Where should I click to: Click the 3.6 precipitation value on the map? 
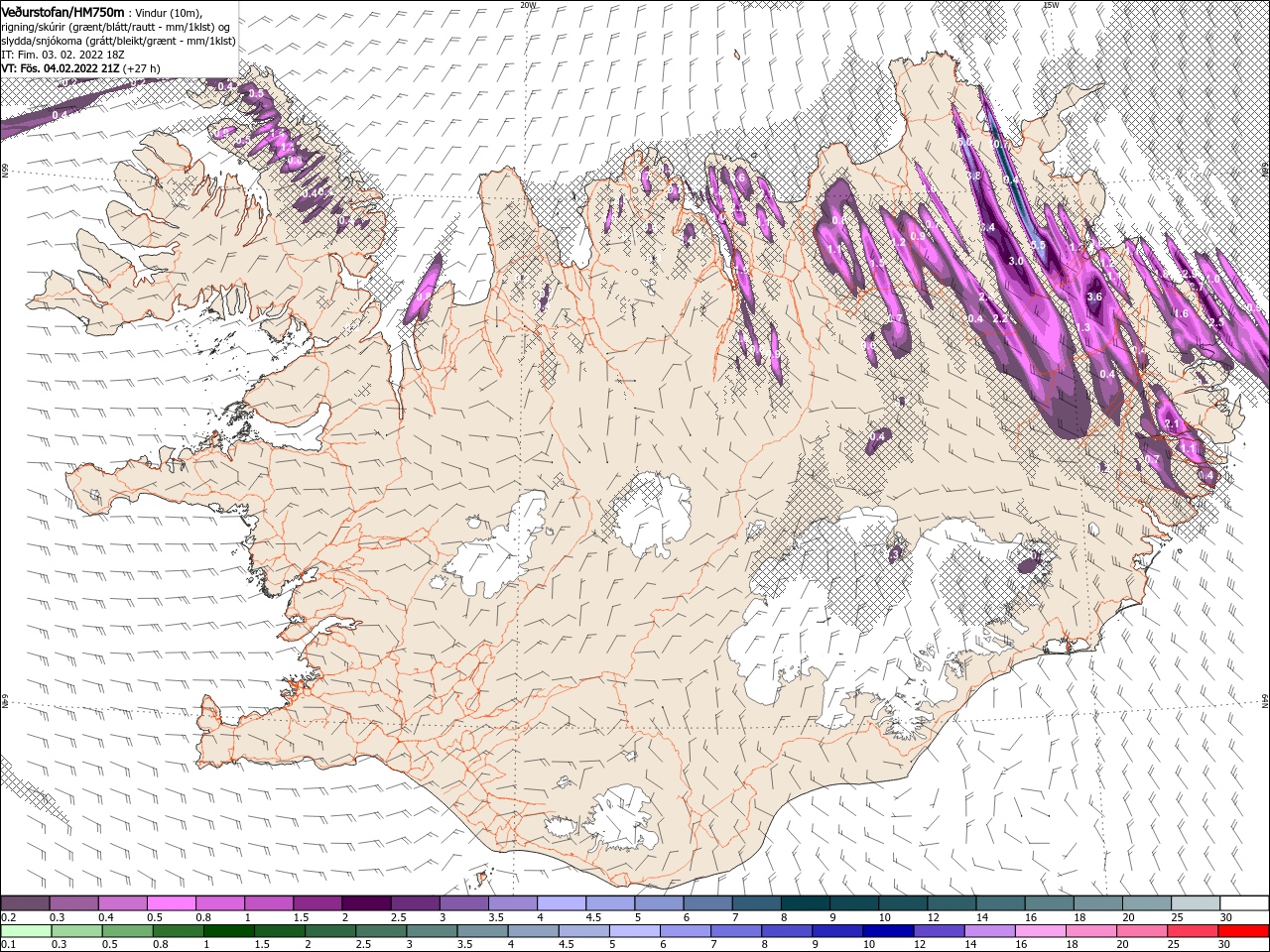tap(1094, 297)
